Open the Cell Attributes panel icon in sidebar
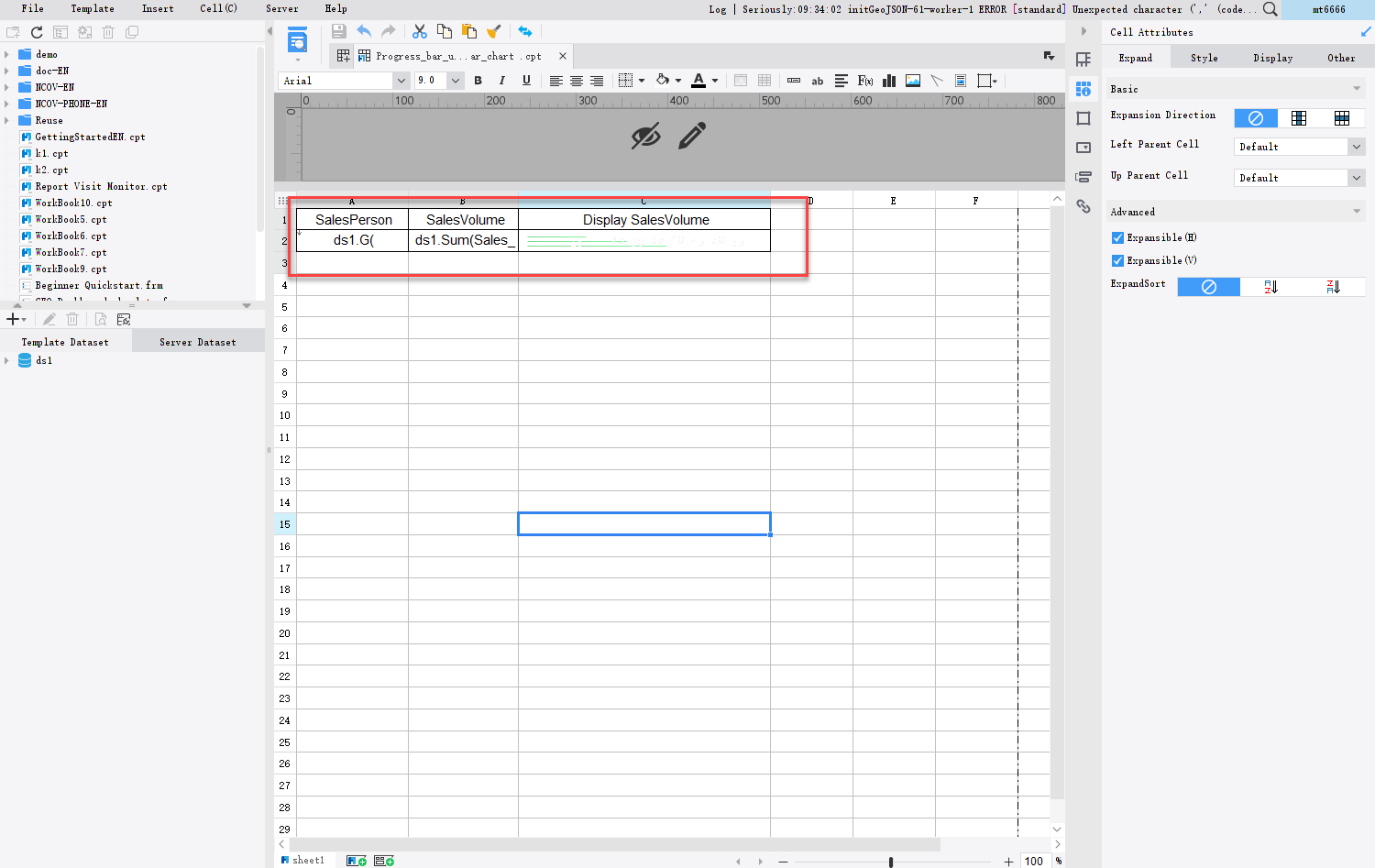1375x868 pixels. (x=1083, y=88)
